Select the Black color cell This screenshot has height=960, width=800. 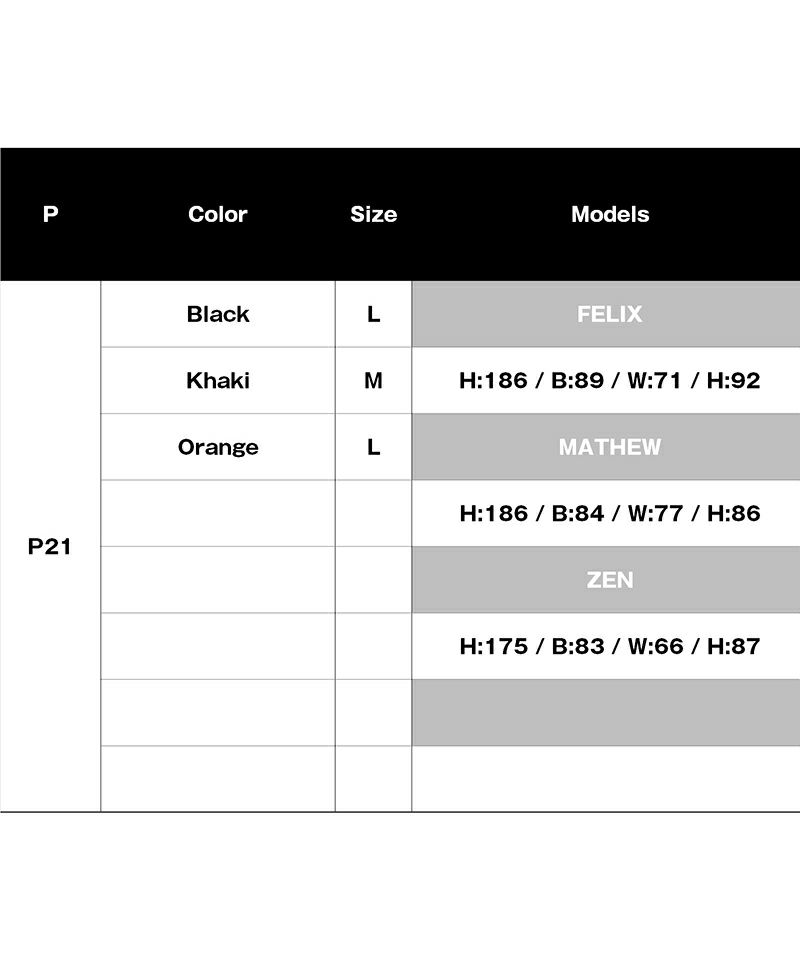tap(218, 314)
